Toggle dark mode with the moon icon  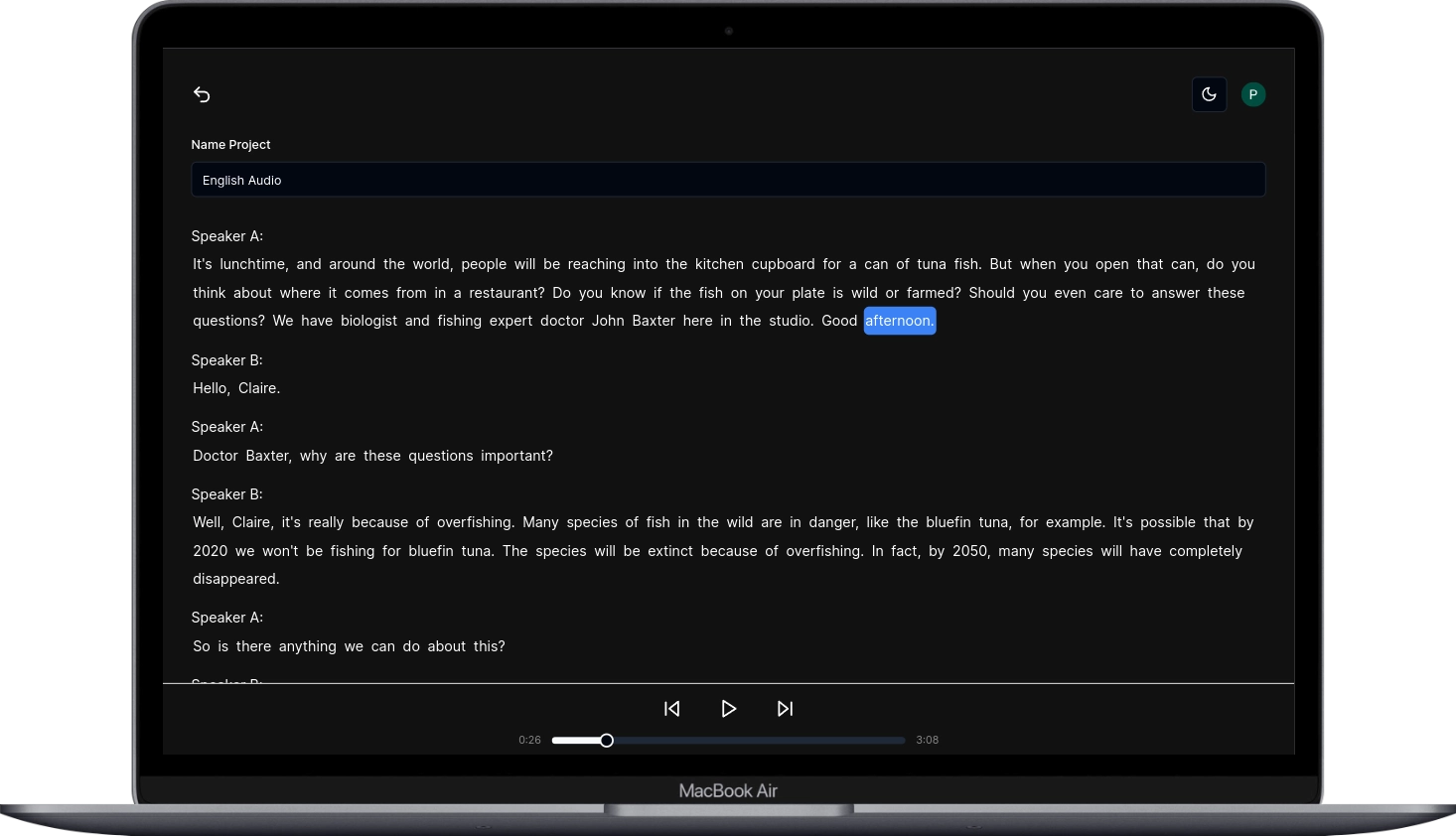pyautogui.click(x=1209, y=94)
